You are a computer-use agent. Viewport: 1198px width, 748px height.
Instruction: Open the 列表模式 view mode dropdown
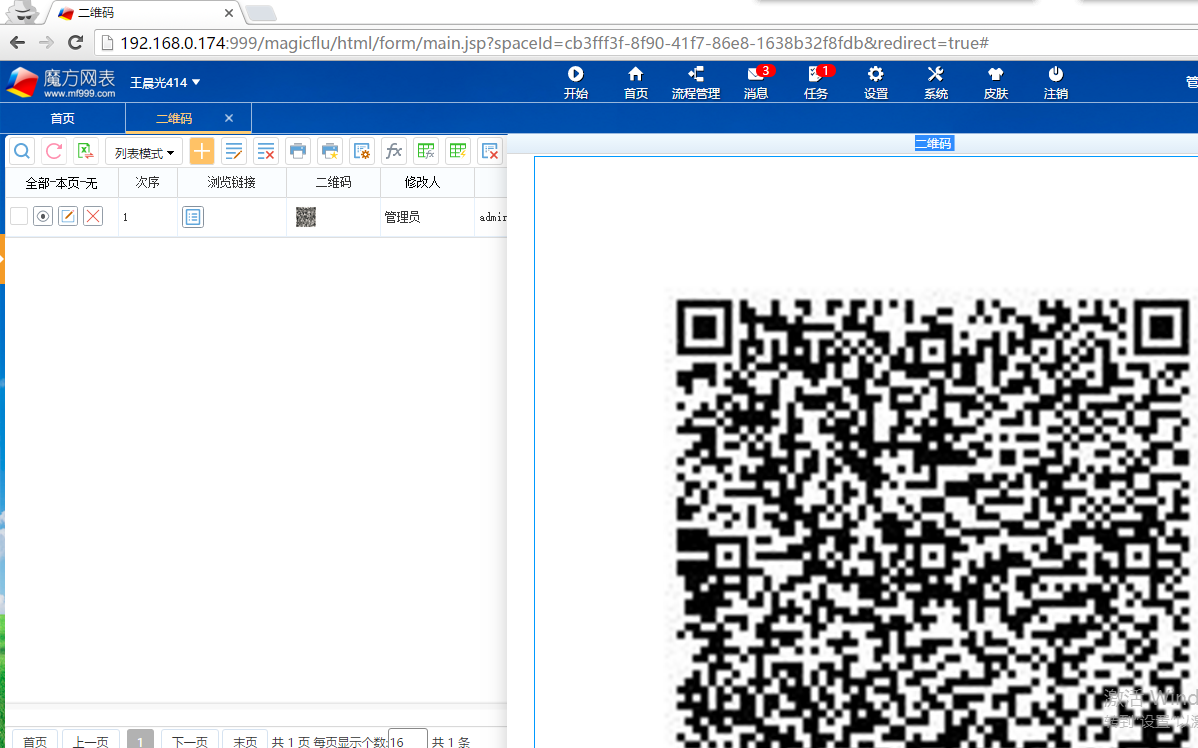click(144, 152)
